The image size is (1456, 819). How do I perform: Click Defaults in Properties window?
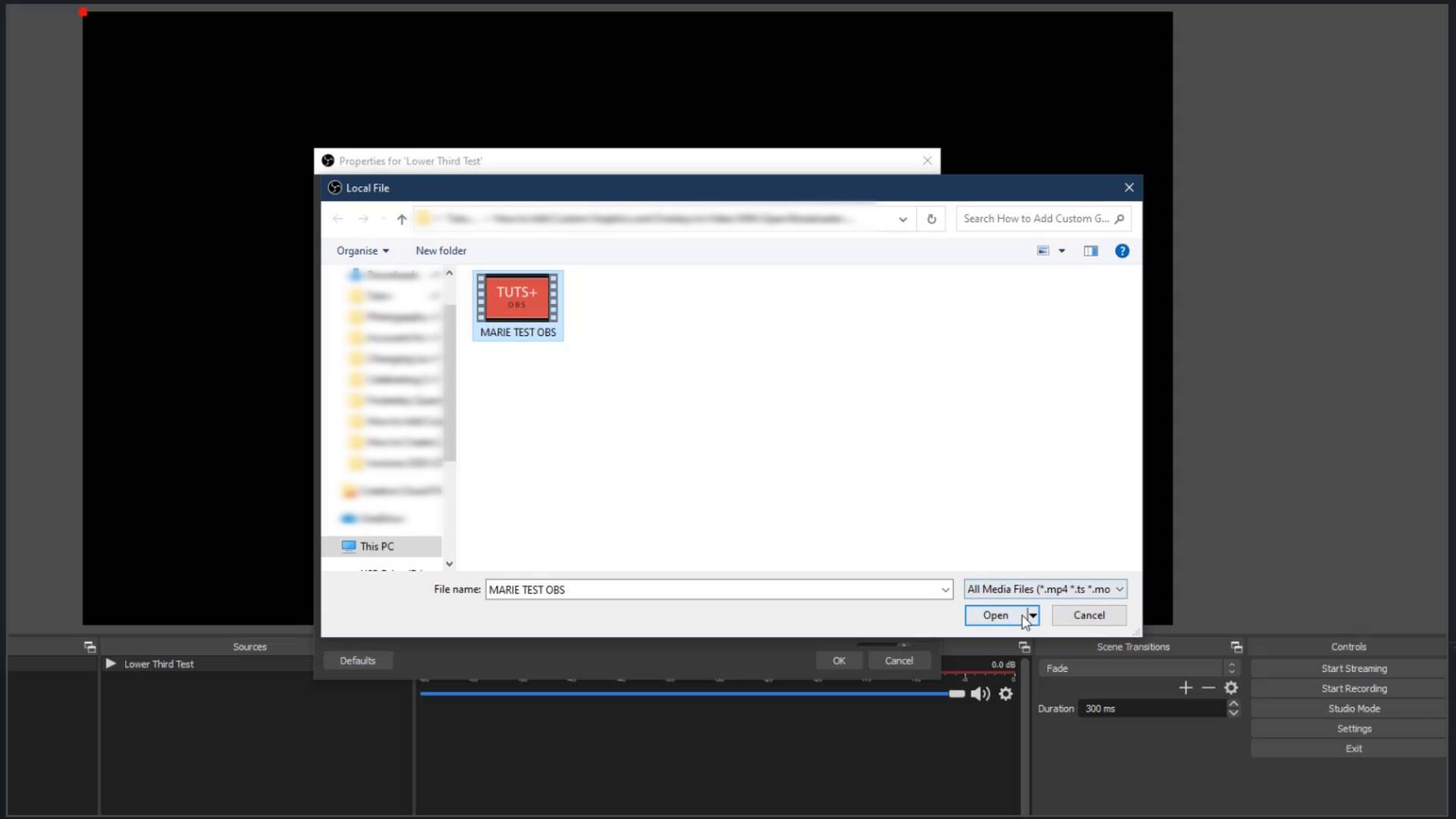358,661
